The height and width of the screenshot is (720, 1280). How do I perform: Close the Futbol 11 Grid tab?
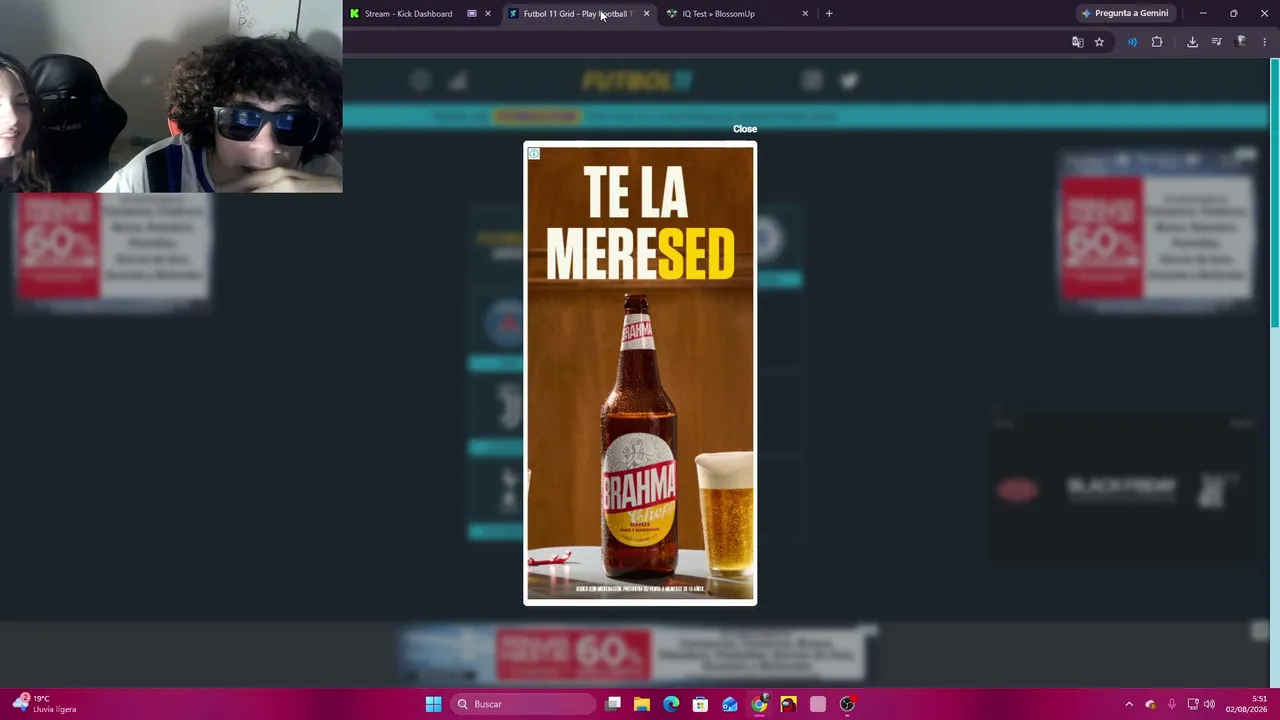[646, 14]
